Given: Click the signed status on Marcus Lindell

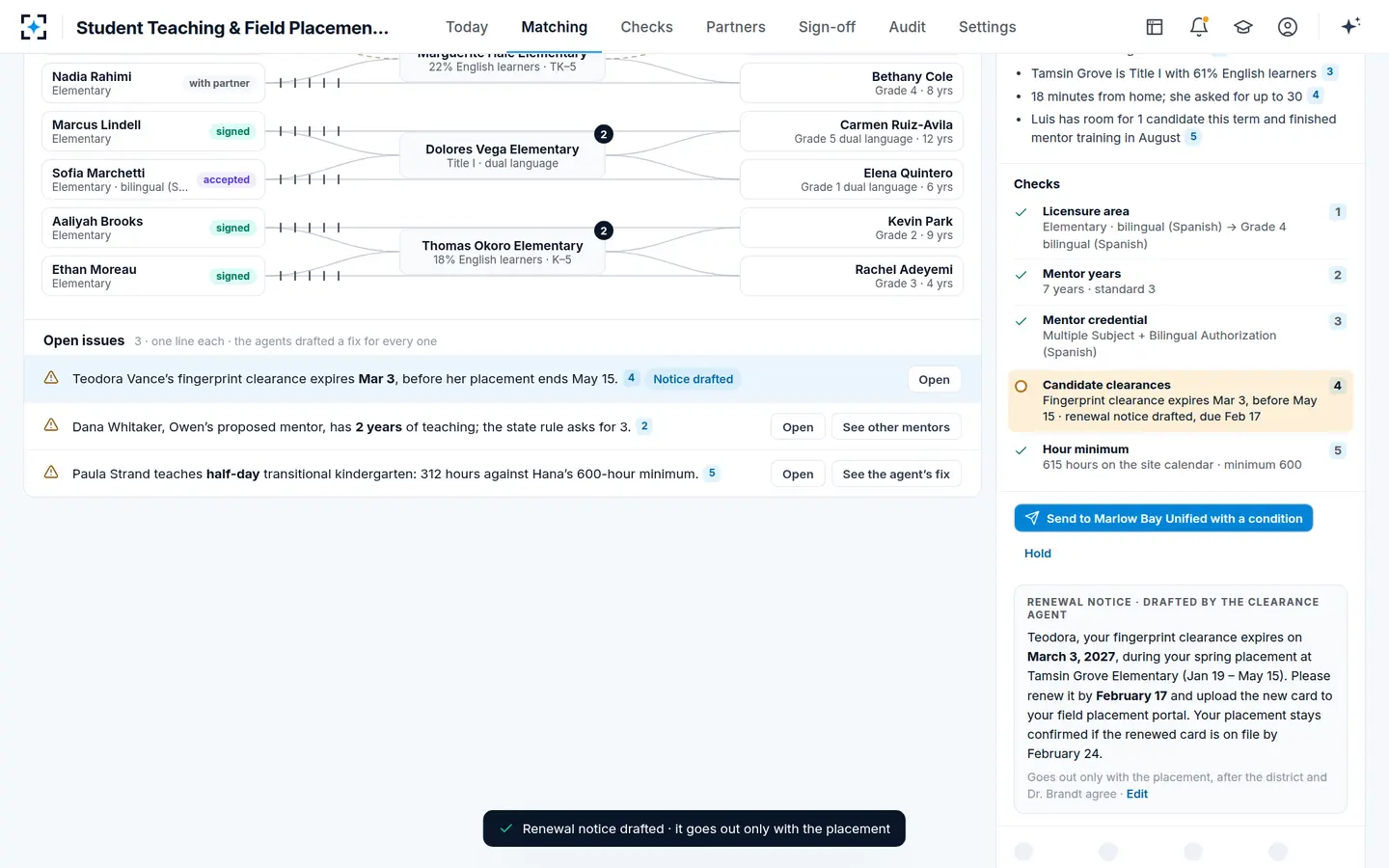Looking at the screenshot, I should pyautogui.click(x=232, y=131).
